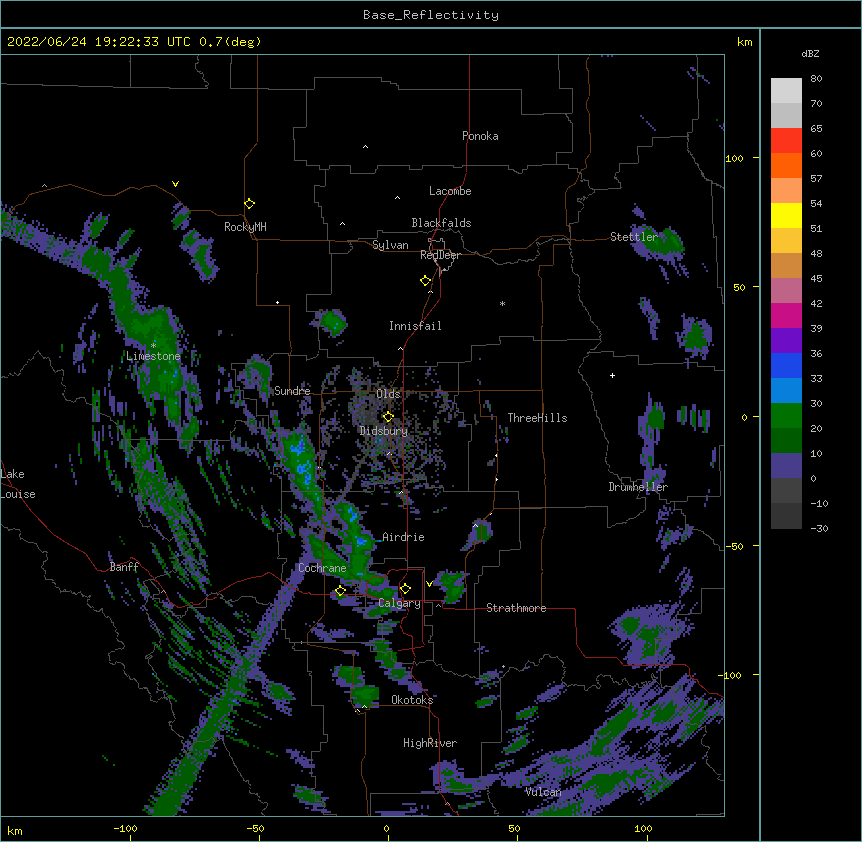Click the yellow diamond marker near RockyMH
The height and width of the screenshot is (842, 862).
point(250,204)
